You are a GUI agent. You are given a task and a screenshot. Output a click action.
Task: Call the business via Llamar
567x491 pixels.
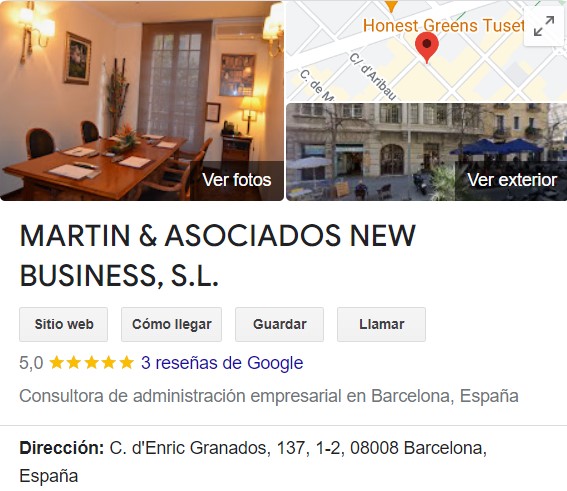click(381, 324)
